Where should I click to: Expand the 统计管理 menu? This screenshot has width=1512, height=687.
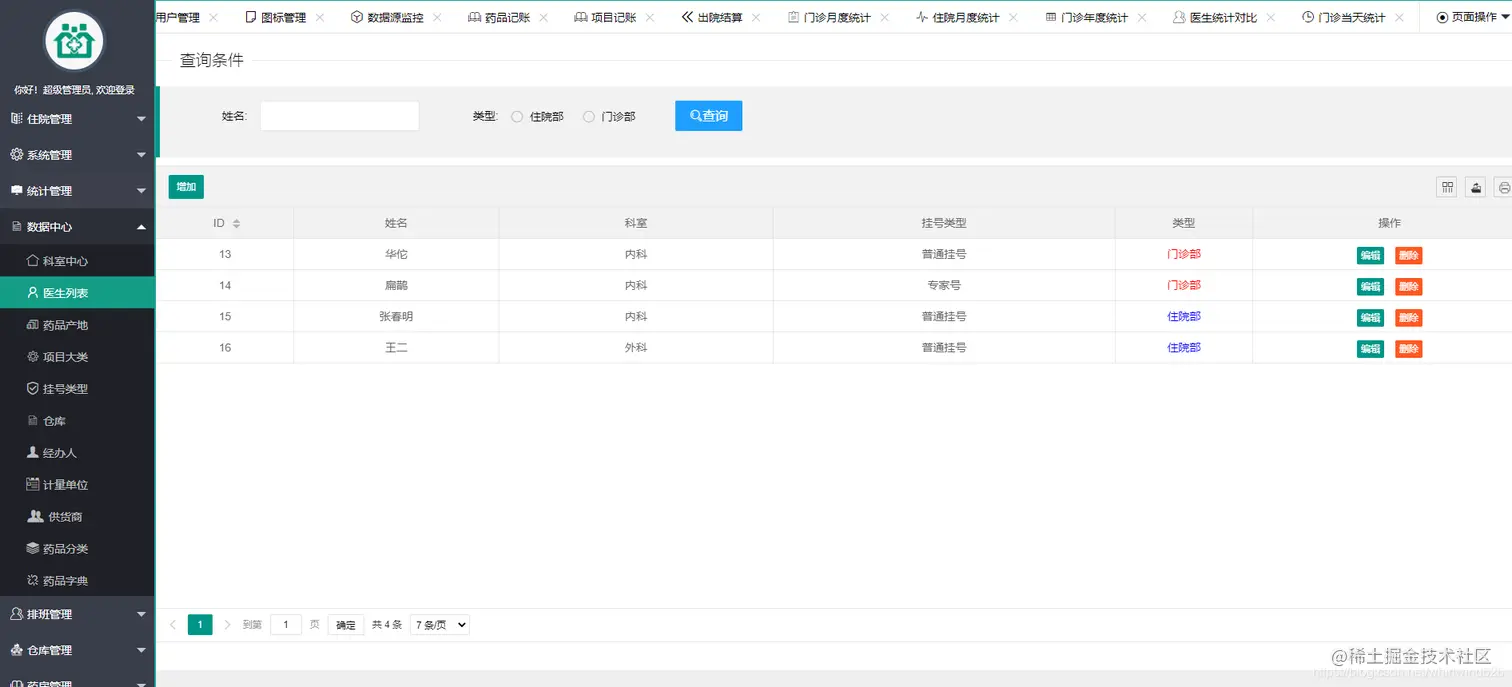[77, 191]
